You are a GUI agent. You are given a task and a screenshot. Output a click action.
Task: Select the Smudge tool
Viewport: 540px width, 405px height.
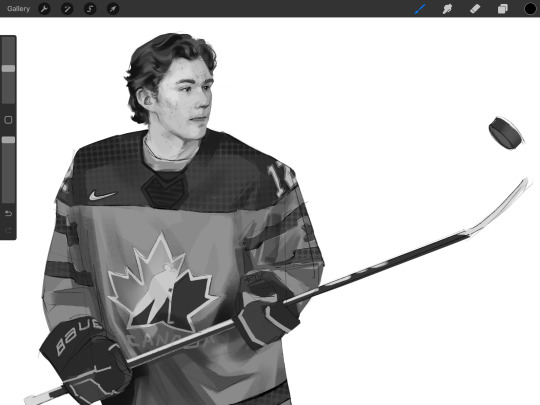[x=447, y=9]
